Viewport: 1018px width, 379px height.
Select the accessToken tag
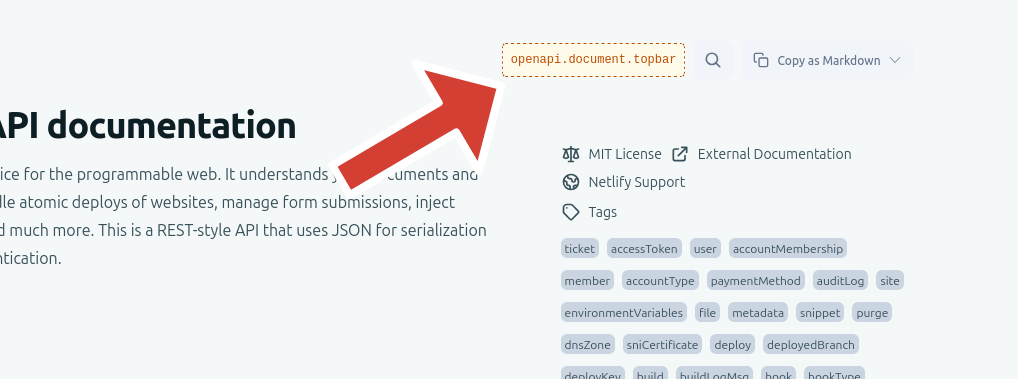644,249
